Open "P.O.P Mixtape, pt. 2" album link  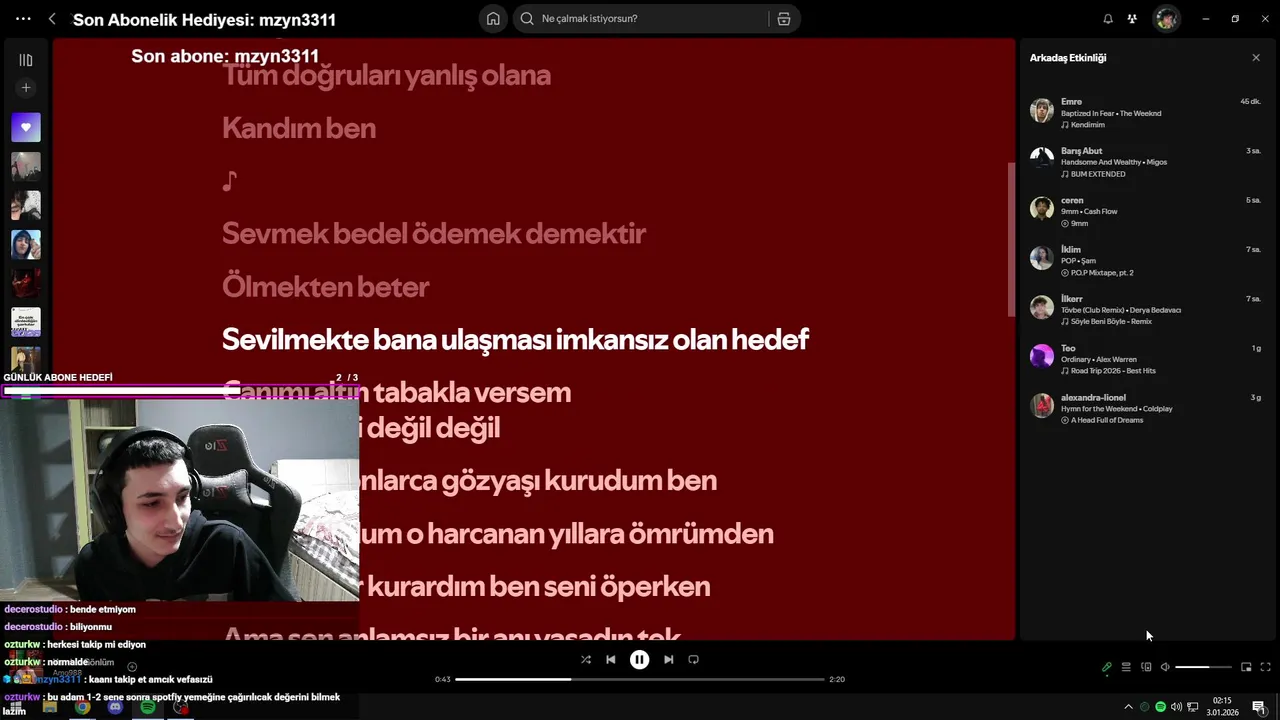pyautogui.click(x=1101, y=273)
